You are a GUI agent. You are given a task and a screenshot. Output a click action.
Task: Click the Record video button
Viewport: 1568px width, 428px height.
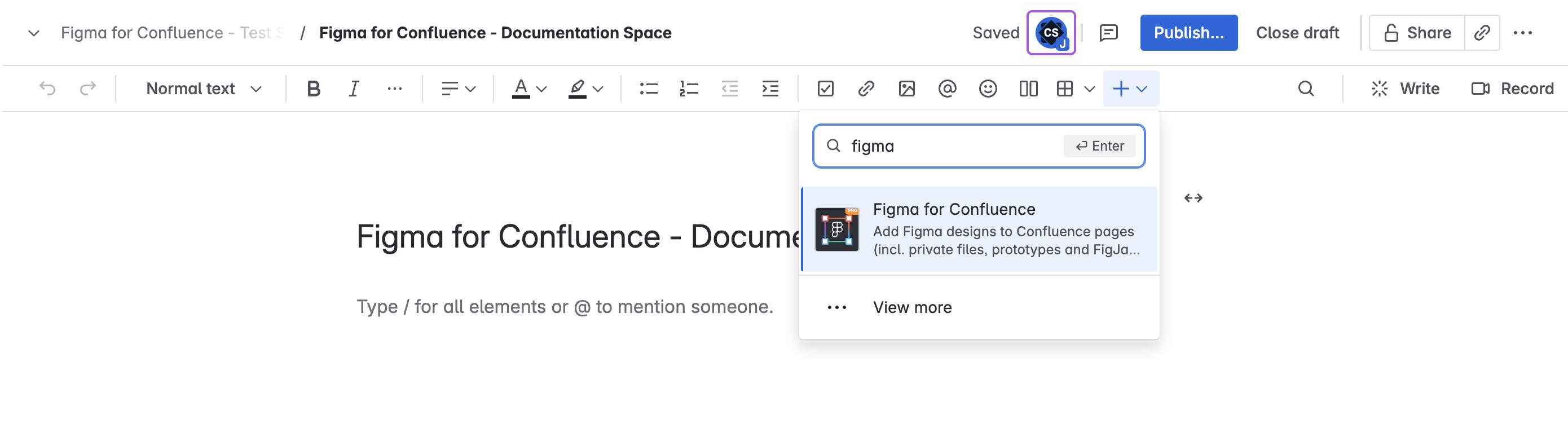1512,89
